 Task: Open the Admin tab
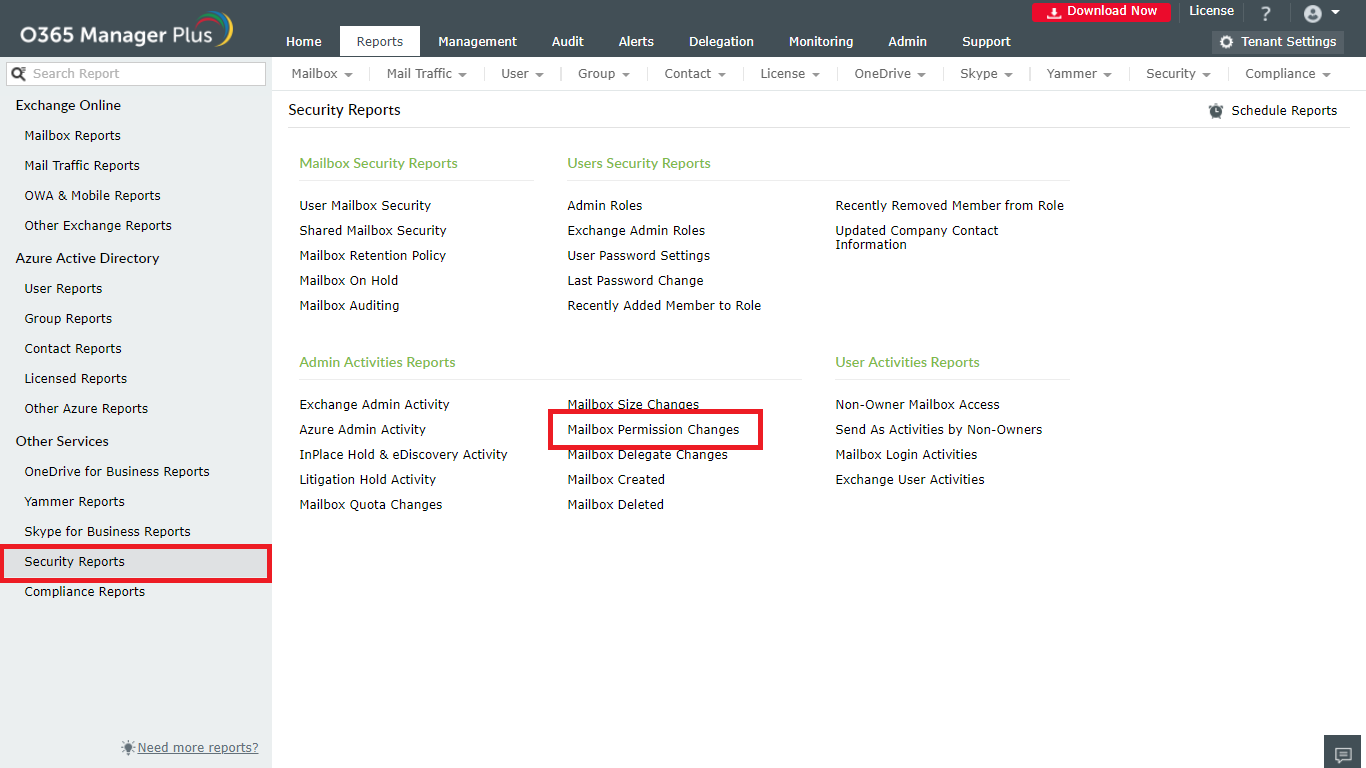(x=908, y=42)
